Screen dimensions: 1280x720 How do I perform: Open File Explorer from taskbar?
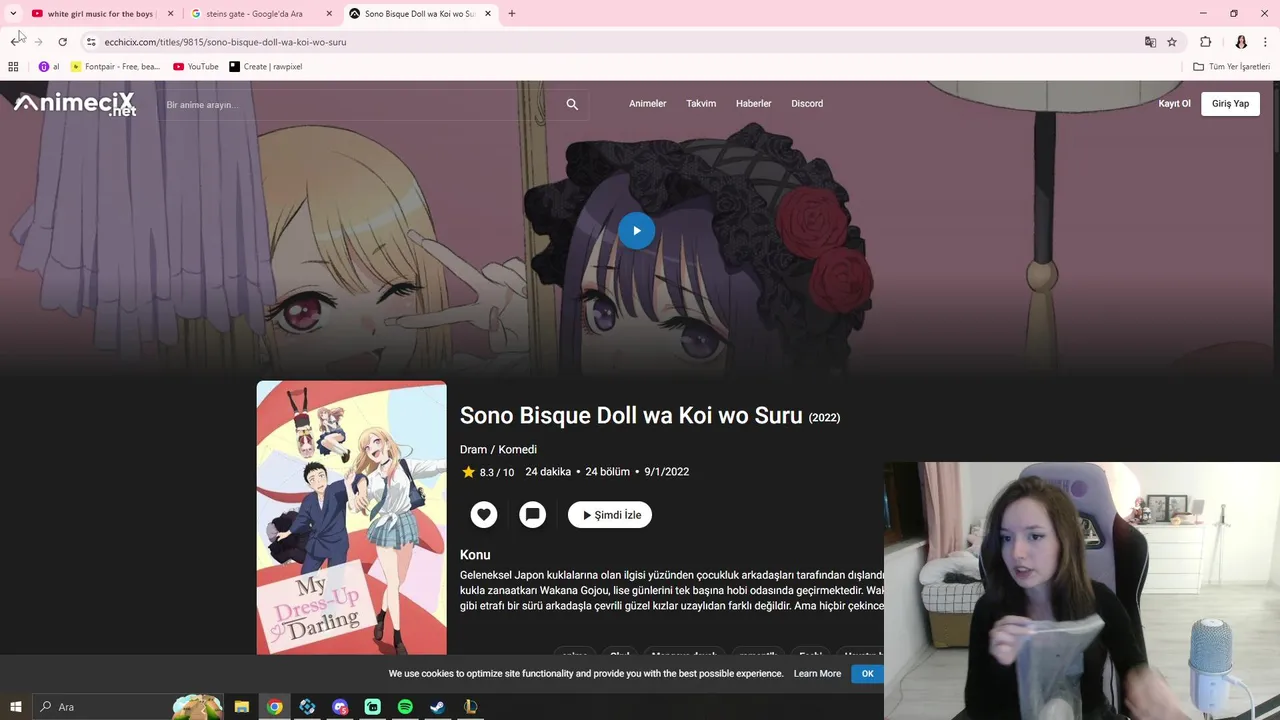coord(242,707)
